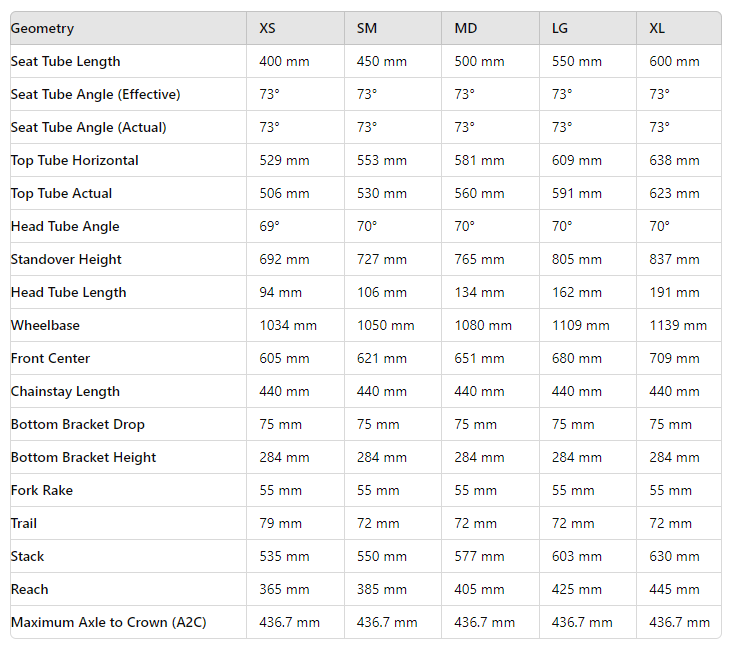Click the 79 mm trail value
The image size is (731, 651).
[x=280, y=523]
